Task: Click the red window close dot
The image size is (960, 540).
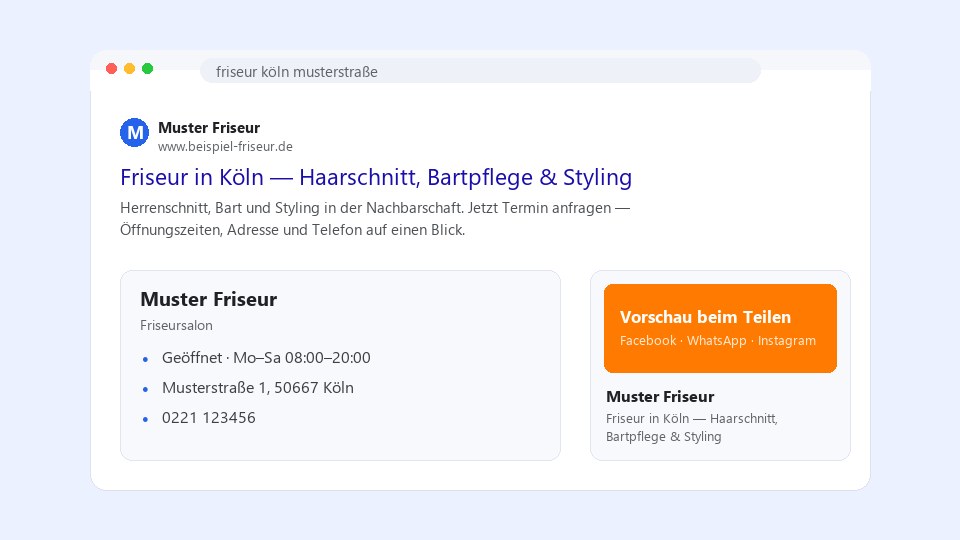Action: (111, 69)
